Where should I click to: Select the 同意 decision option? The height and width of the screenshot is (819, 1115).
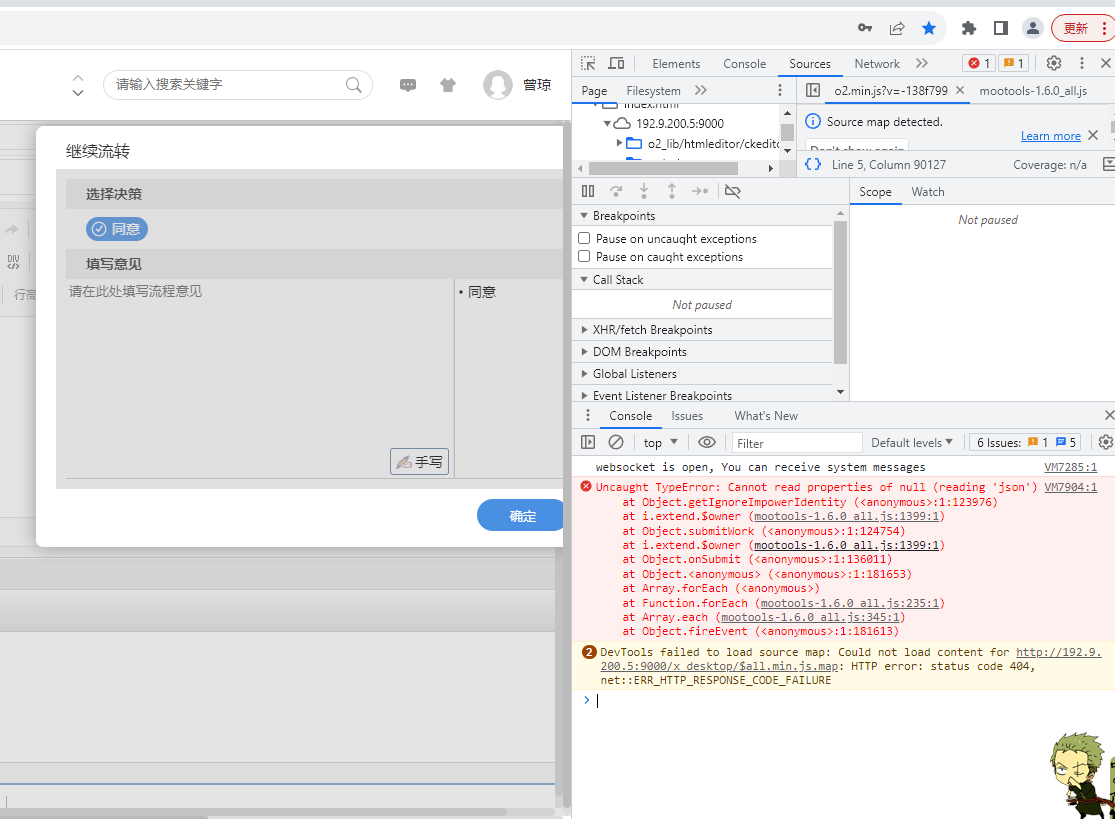(117, 229)
